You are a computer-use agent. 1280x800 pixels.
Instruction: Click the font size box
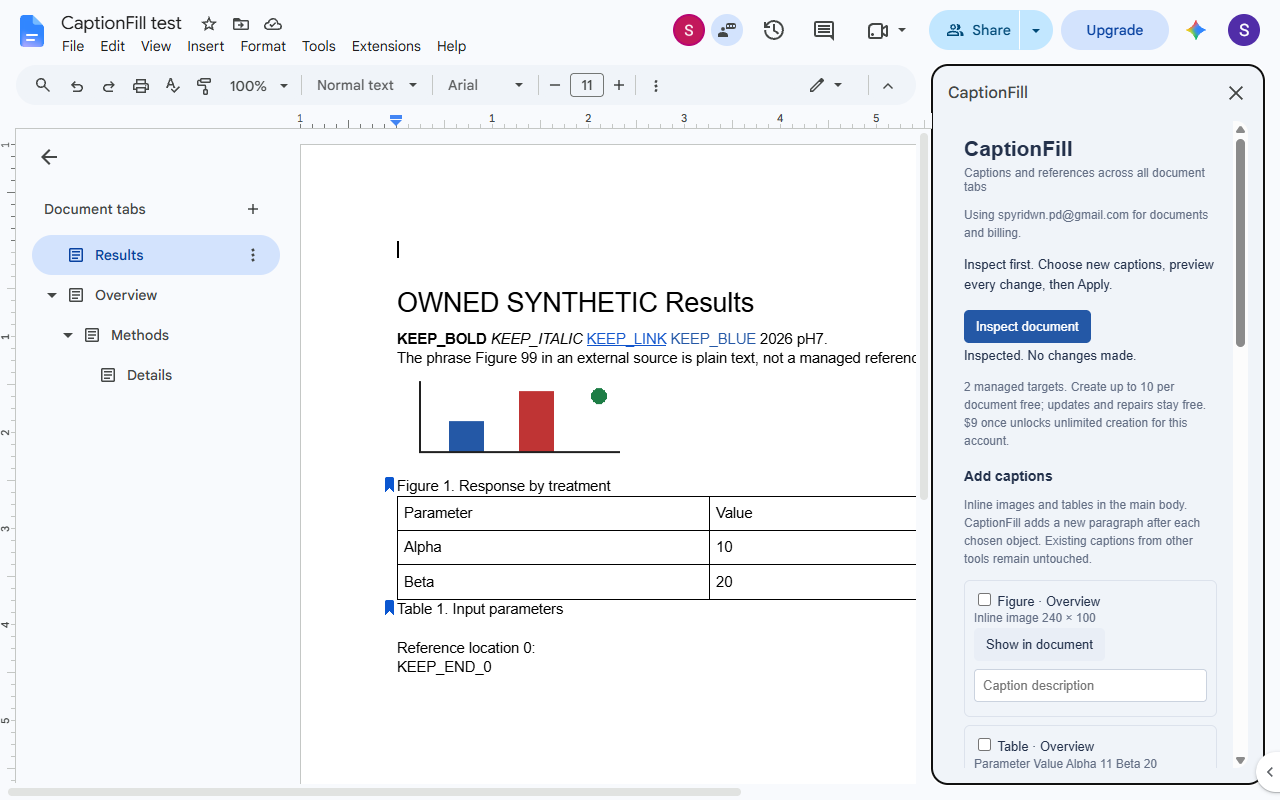click(x=587, y=86)
